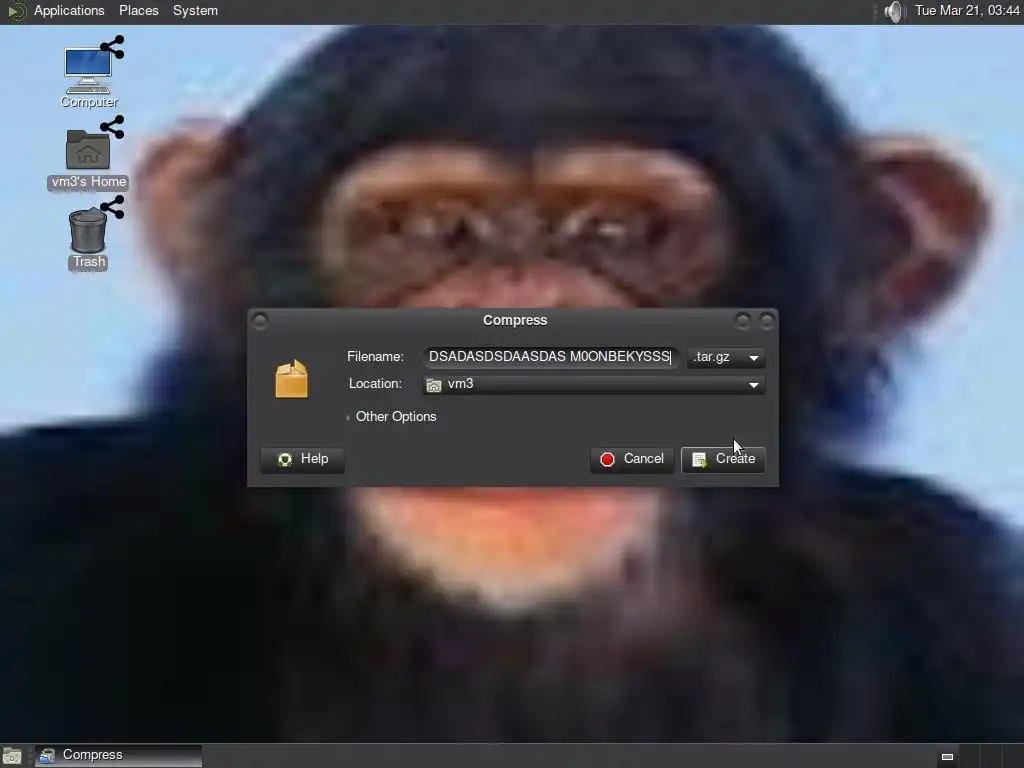Select the Compress taskbar entry

click(x=118, y=756)
